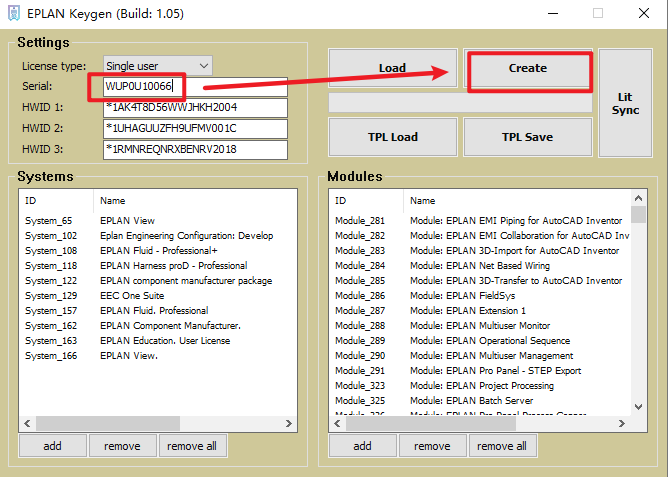Click the Name column header in Modules
Screen dimensions: 668x477
tap(423, 201)
